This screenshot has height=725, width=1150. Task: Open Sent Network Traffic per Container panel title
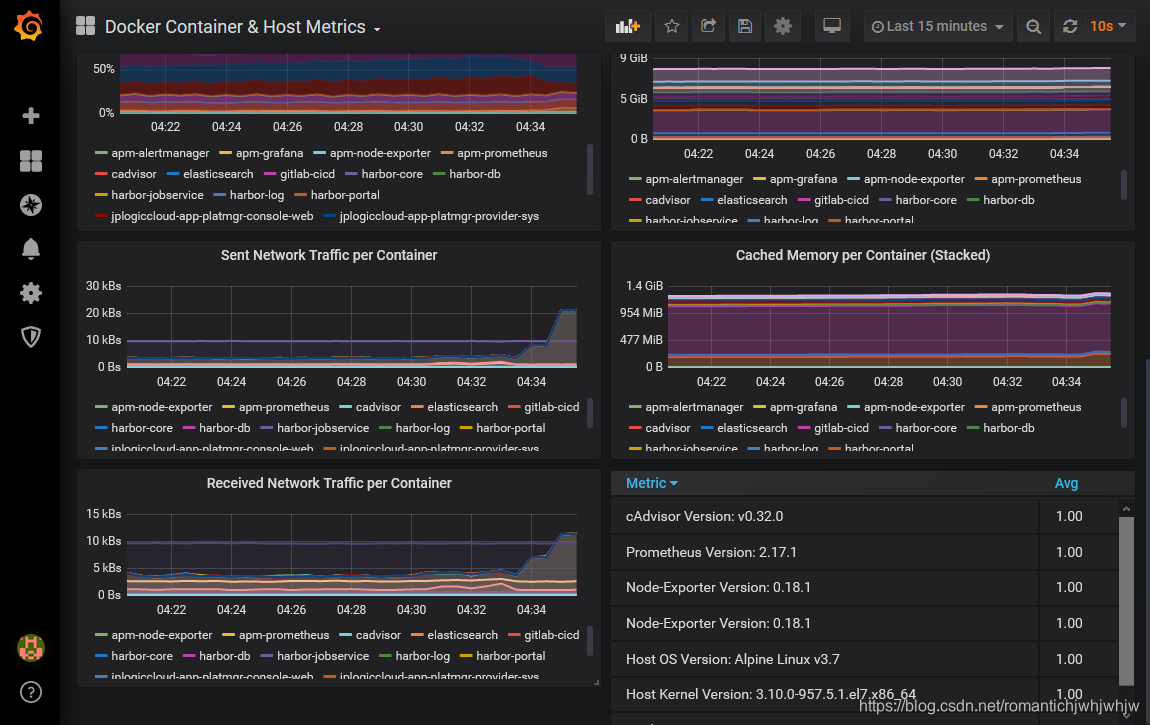pyautogui.click(x=329, y=255)
